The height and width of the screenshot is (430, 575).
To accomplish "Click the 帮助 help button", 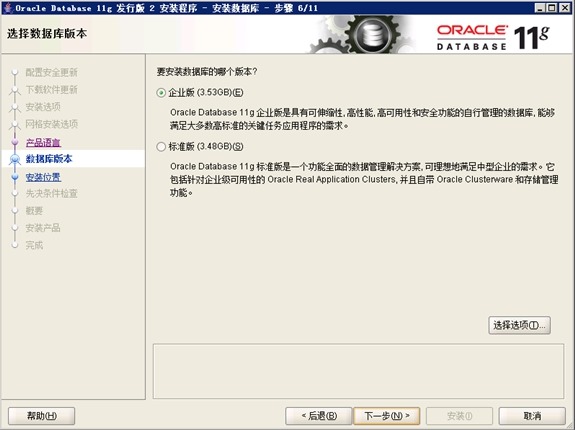I will click(41, 416).
